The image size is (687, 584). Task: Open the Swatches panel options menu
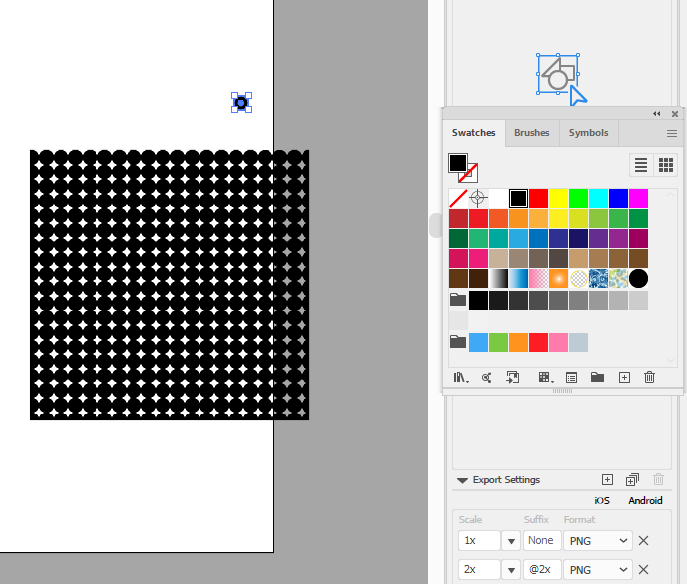(x=672, y=134)
